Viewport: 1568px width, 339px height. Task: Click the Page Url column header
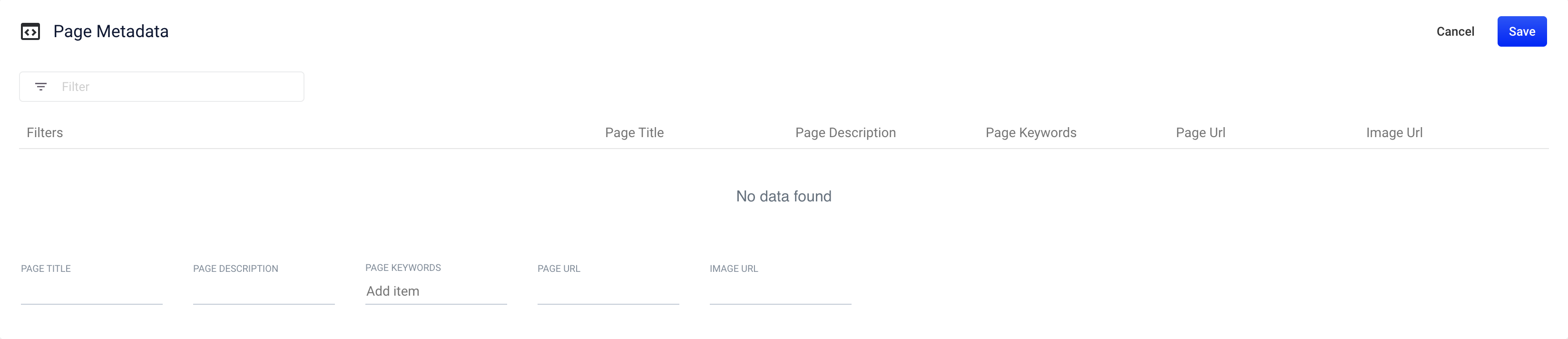point(1199,132)
